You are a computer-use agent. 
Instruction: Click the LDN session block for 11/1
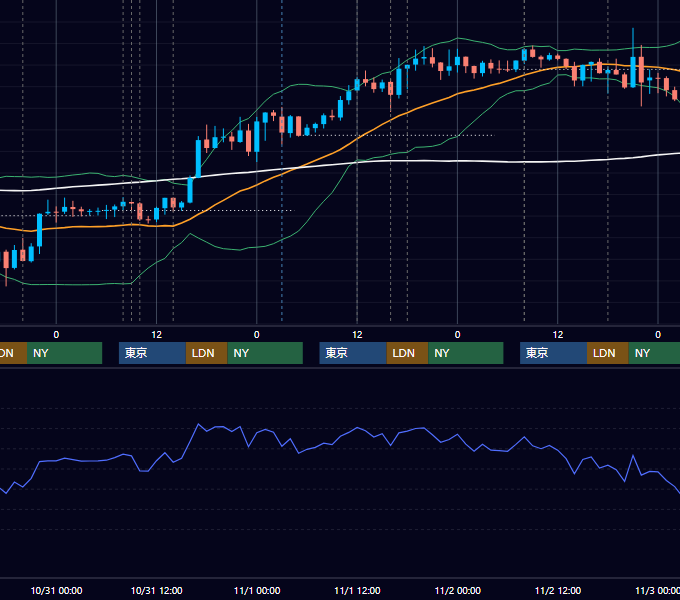pyautogui.click(x=407, y=353)
